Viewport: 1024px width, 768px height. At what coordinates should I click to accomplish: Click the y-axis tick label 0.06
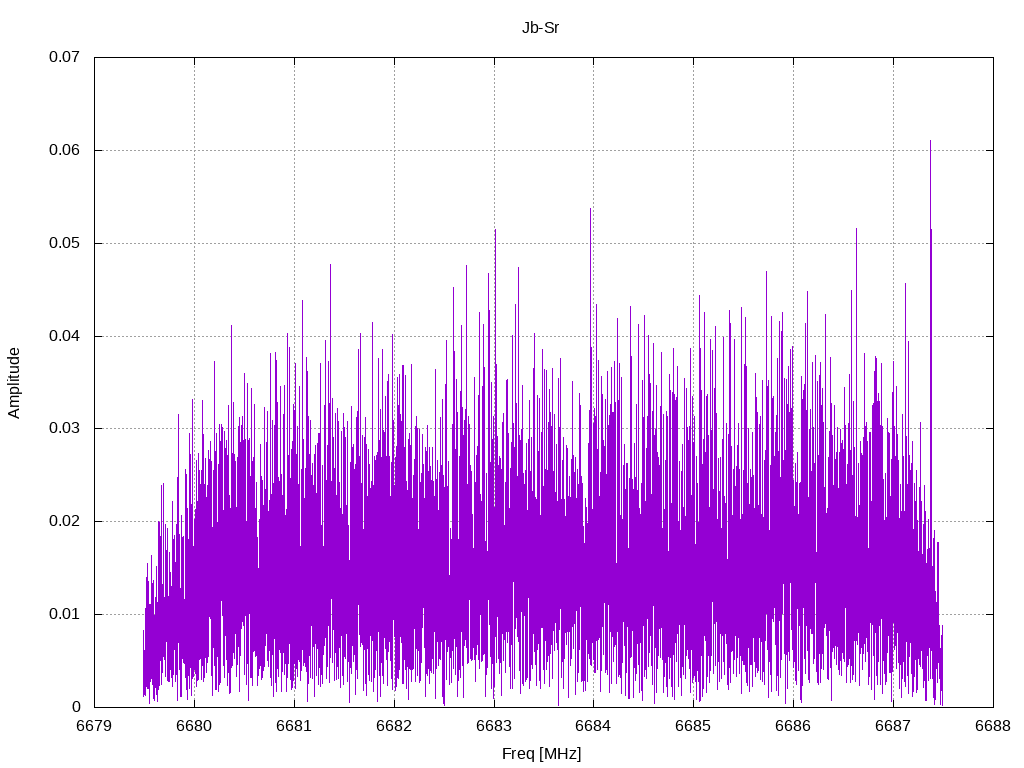point(64,150)
